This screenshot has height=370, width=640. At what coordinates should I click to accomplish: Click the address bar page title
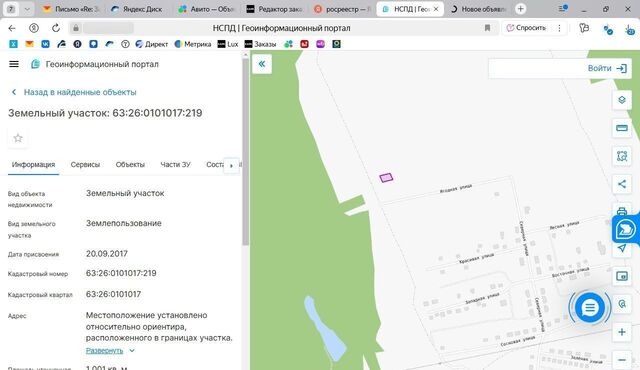click(x=281, y=28)
